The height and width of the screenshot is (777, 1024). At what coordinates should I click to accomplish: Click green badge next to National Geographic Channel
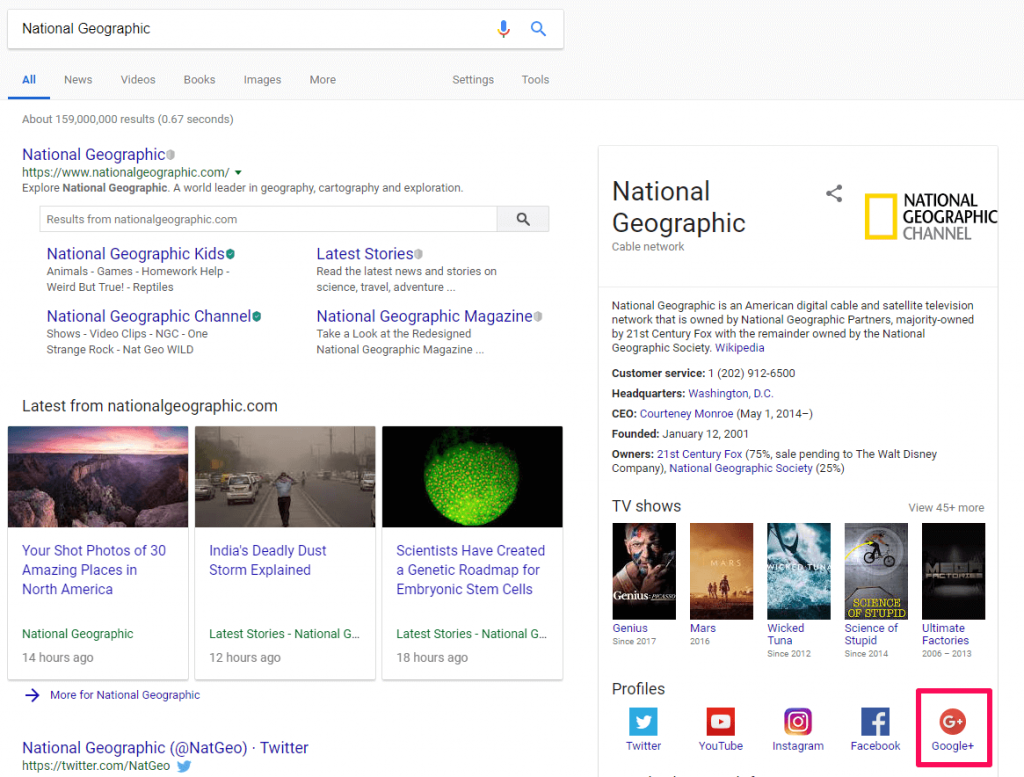[x=257, y=317]
